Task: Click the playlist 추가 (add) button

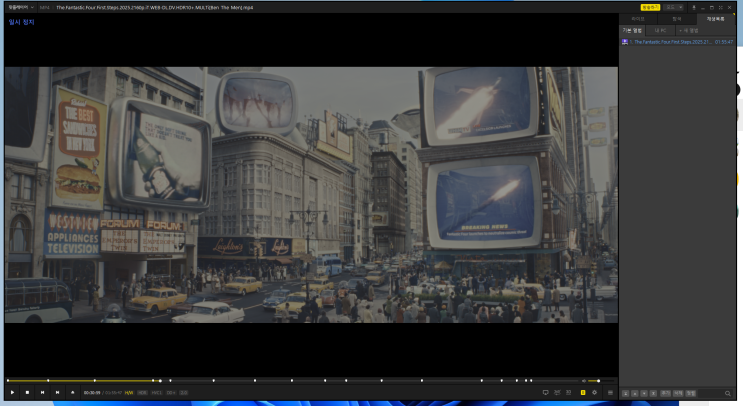Action: [x=665, y=394]
